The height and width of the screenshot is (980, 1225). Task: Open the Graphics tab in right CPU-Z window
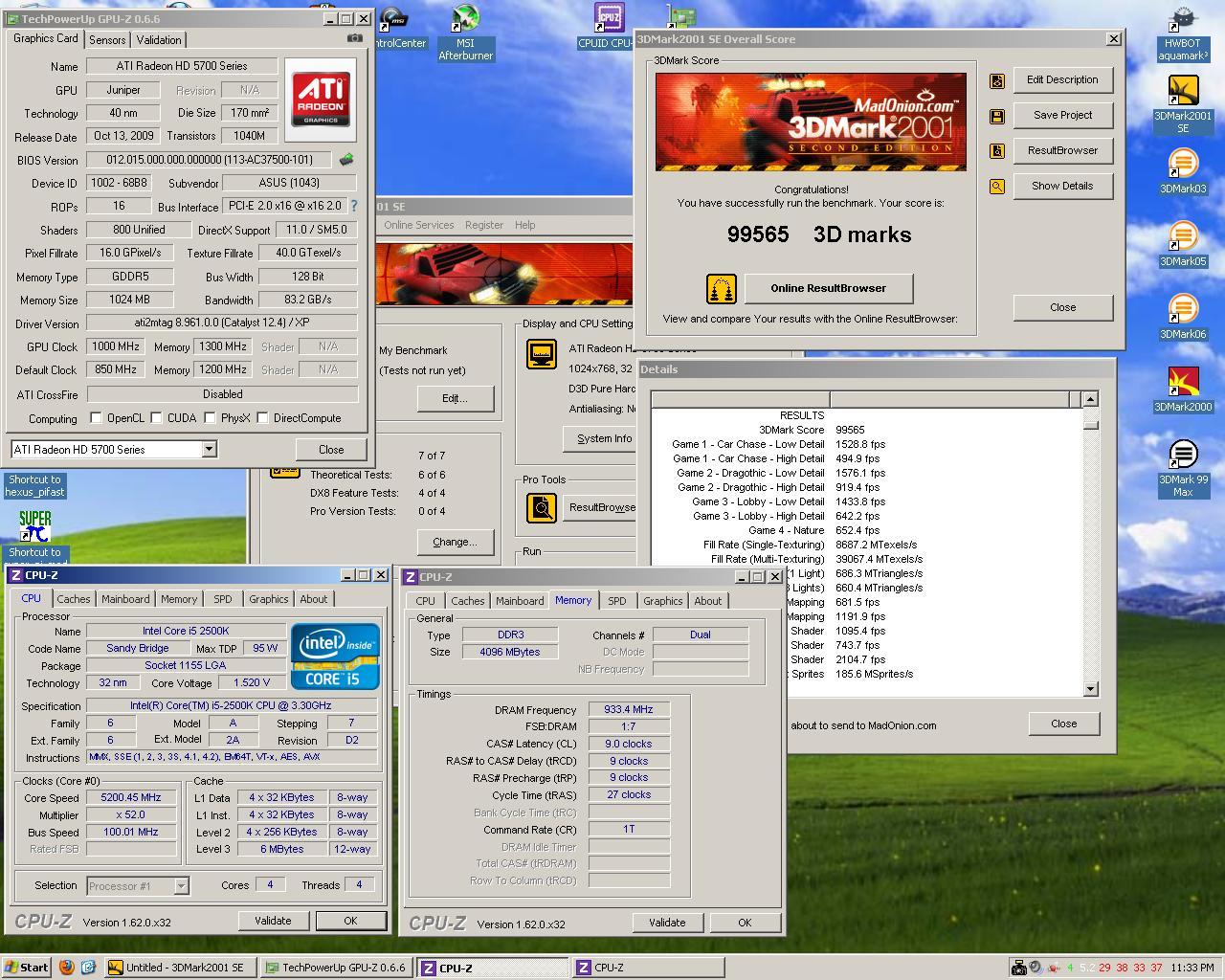662,601
